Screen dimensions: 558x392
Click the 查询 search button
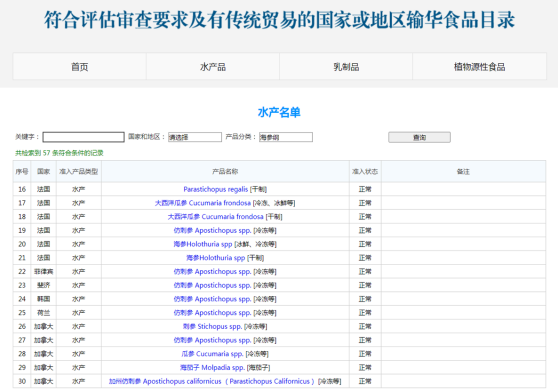pos(419,137)
